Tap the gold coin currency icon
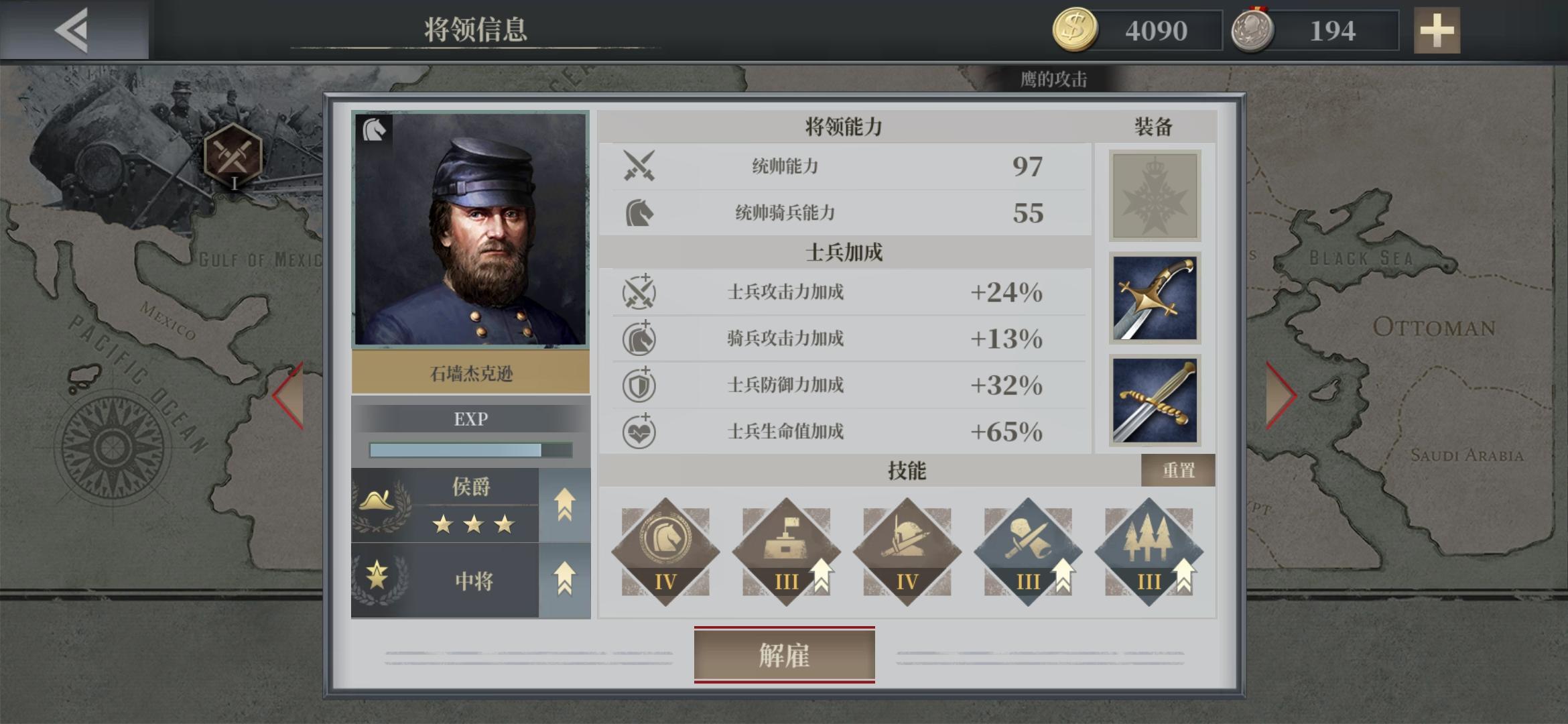The image size is (1568, 724). (x=1075, y=30)
